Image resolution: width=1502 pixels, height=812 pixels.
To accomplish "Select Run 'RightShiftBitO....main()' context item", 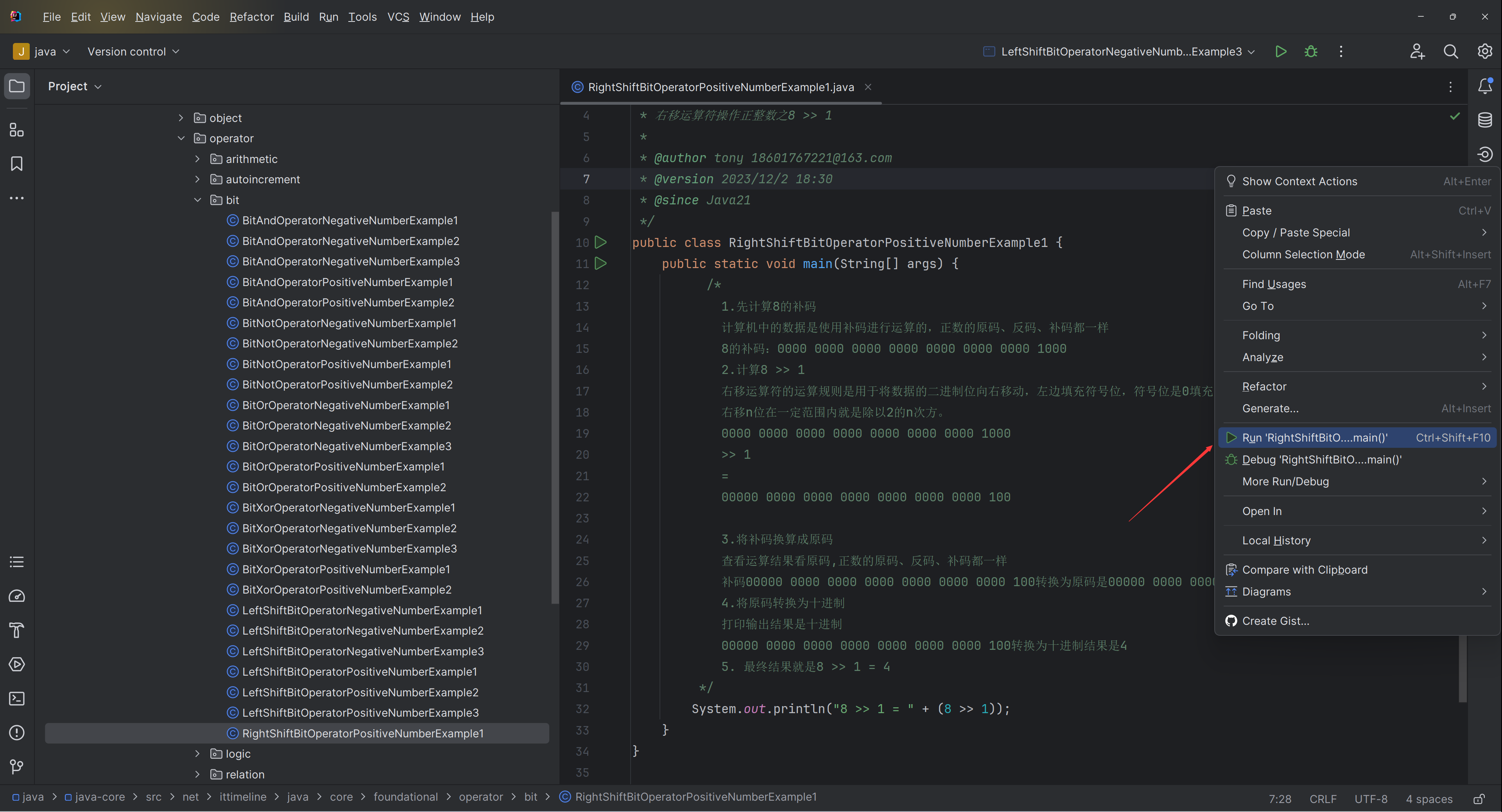I will click(1358, 438).
